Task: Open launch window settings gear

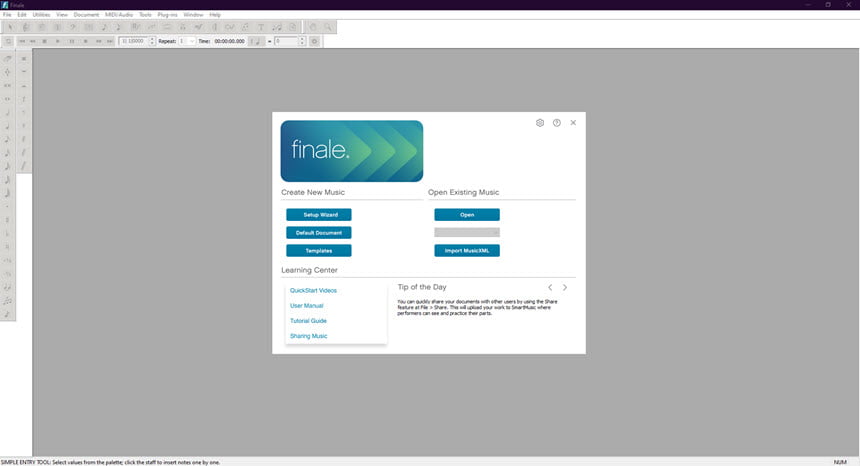Action: tap(540, 123)
